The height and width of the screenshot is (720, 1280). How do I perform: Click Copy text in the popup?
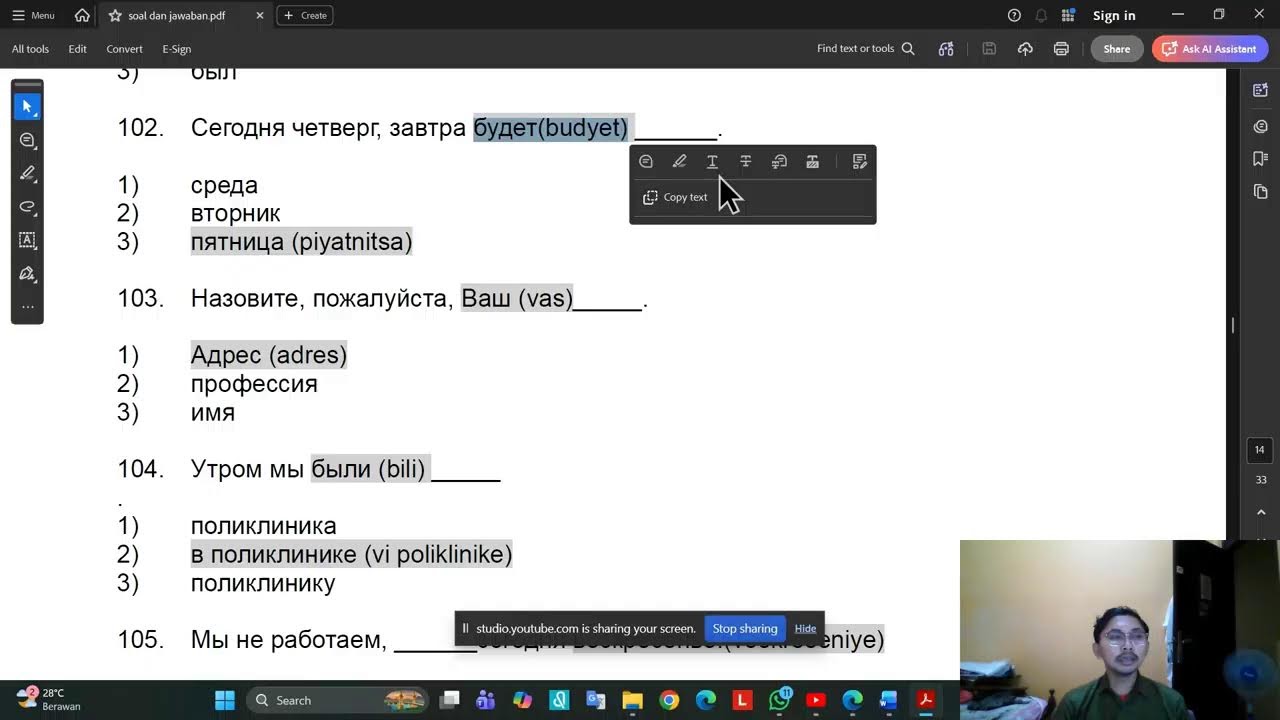pyautogui.click(x=675, y=197)
